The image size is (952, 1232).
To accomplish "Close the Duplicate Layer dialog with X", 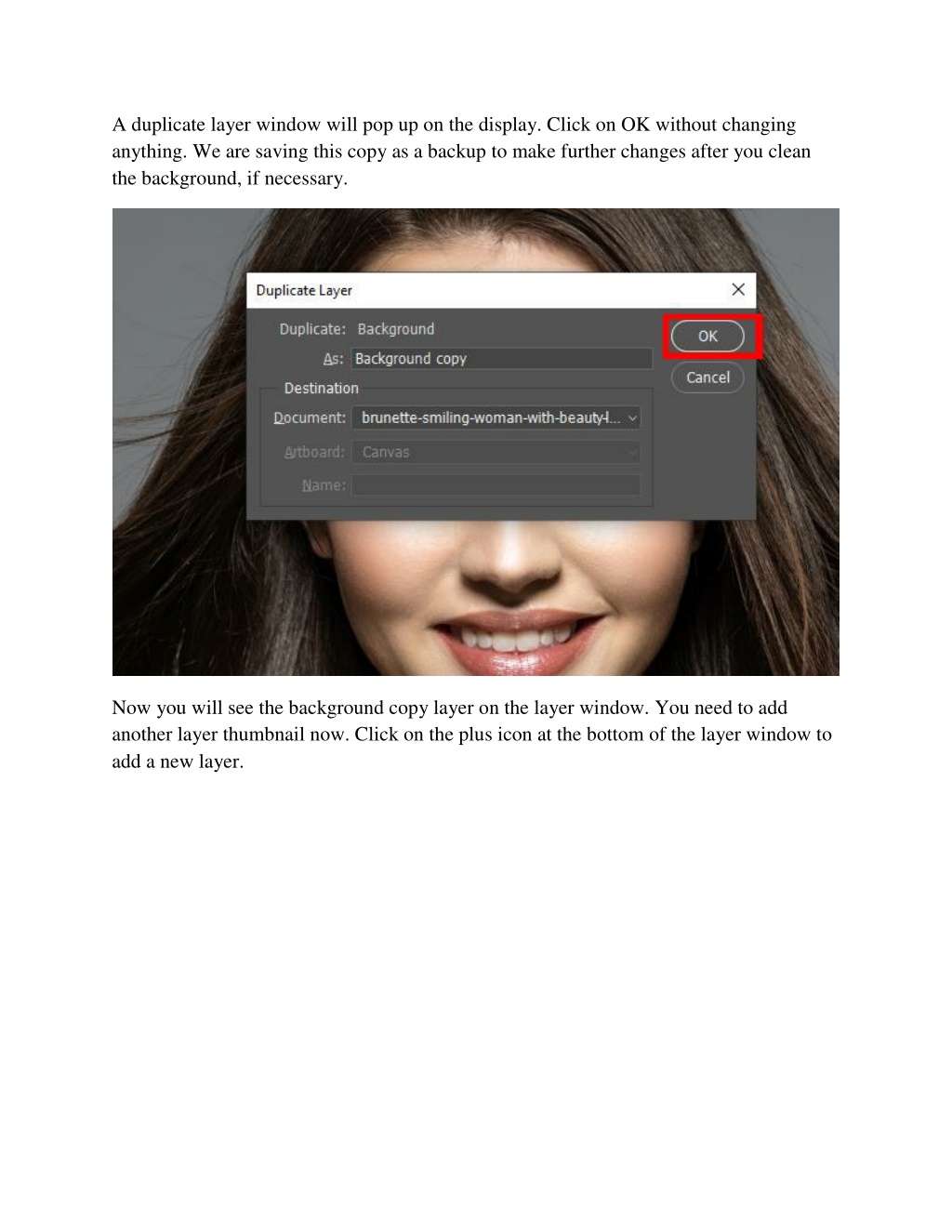I will 738,289.
